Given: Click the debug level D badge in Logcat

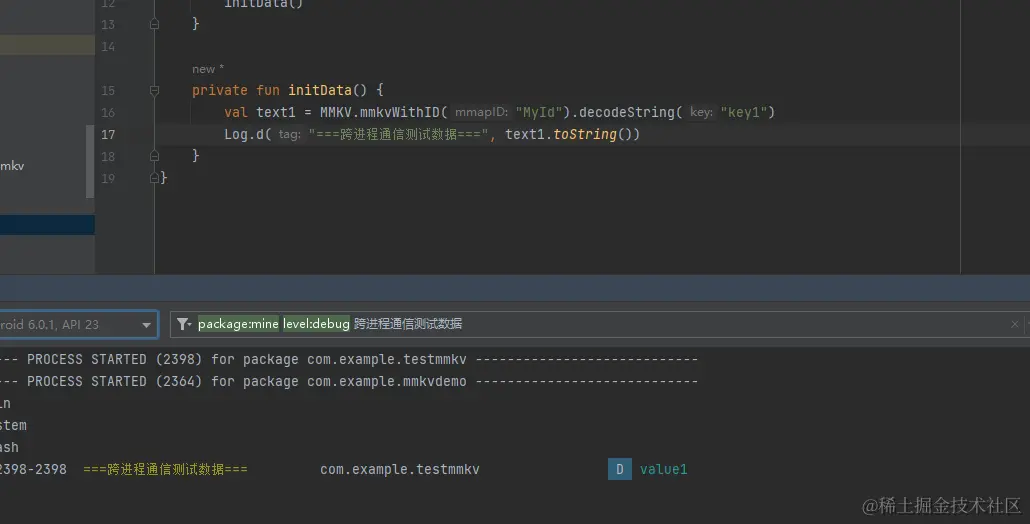Looking at the screenshot, I should click(619, 469).
